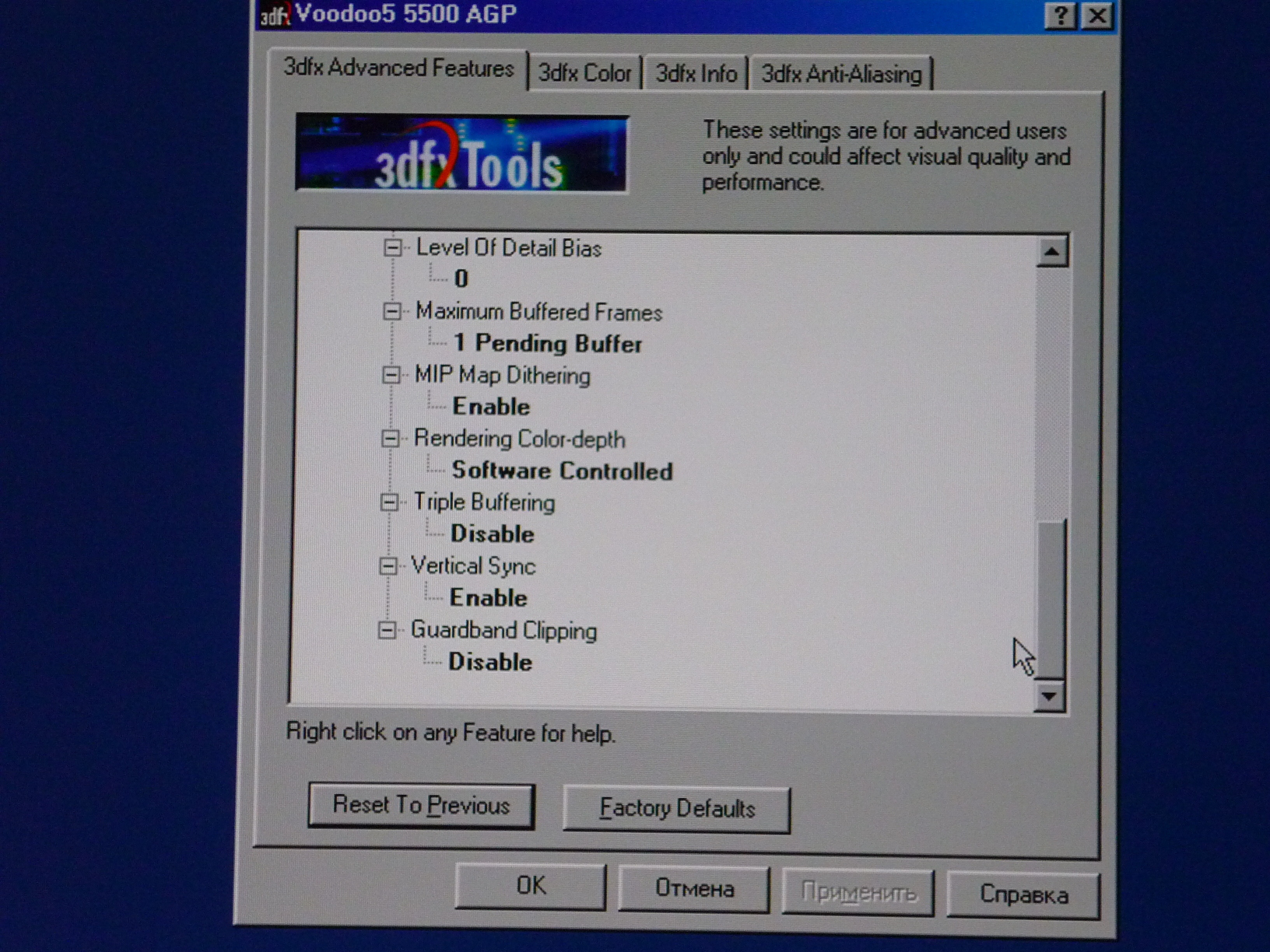Image resolution: width=1270 pixels, height=952 pixels.
Task: Select the Level Of Detail Bias feature
Action: click(508, 248)
